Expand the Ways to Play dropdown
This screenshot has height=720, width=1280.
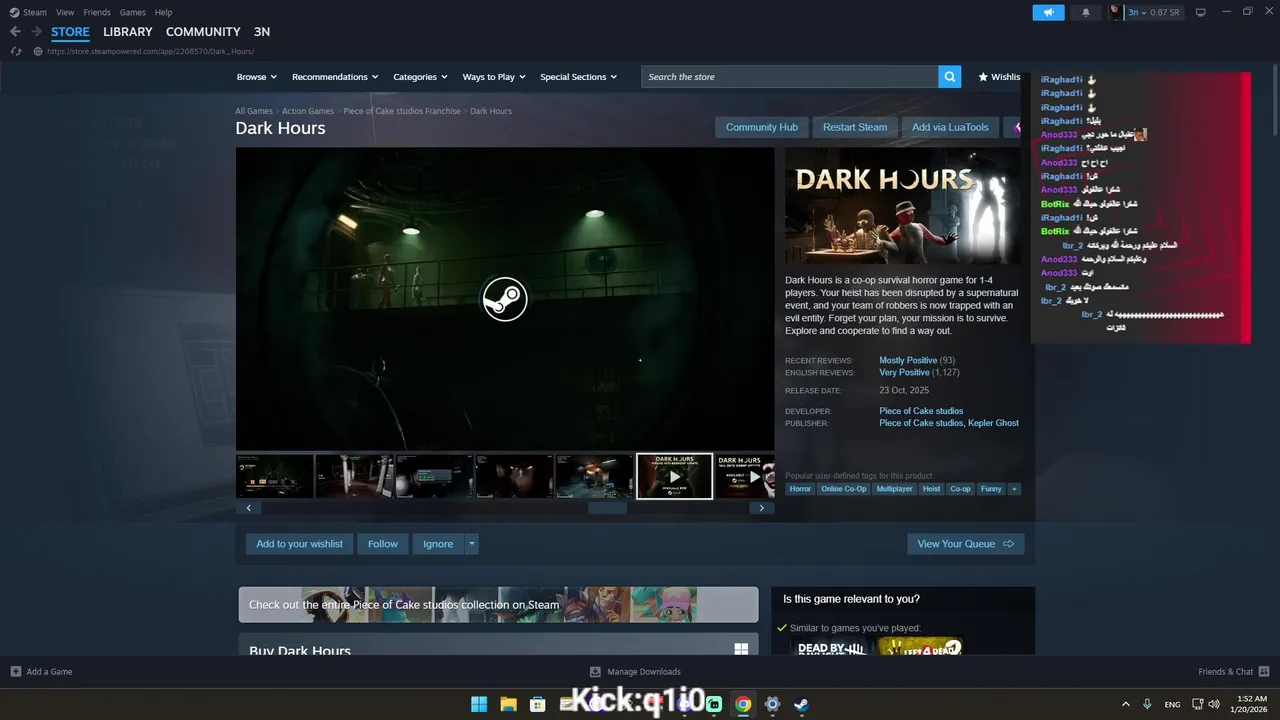coord(494,77)
